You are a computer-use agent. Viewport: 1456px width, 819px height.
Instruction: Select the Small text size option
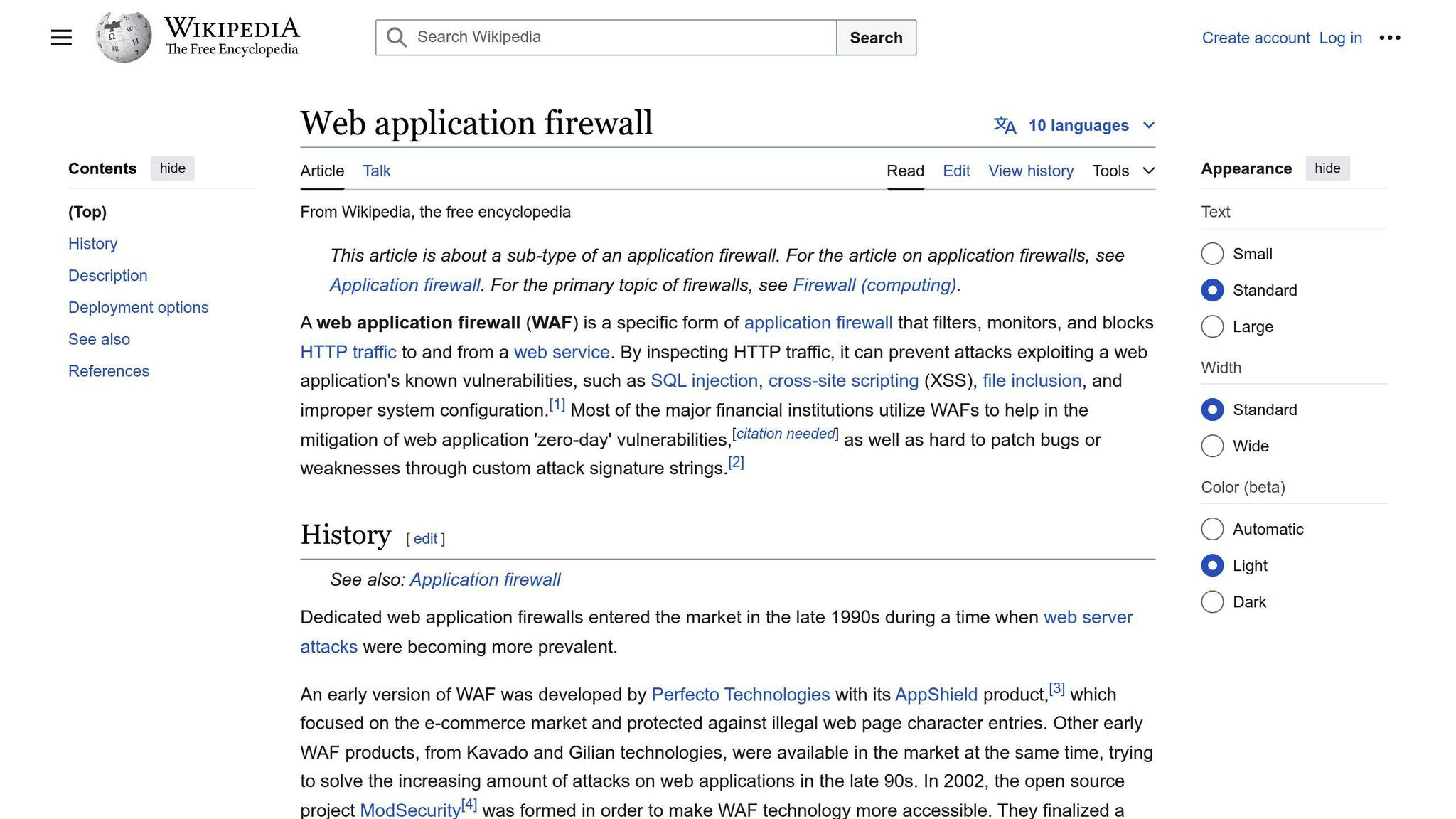click(x=1212, y=254)
